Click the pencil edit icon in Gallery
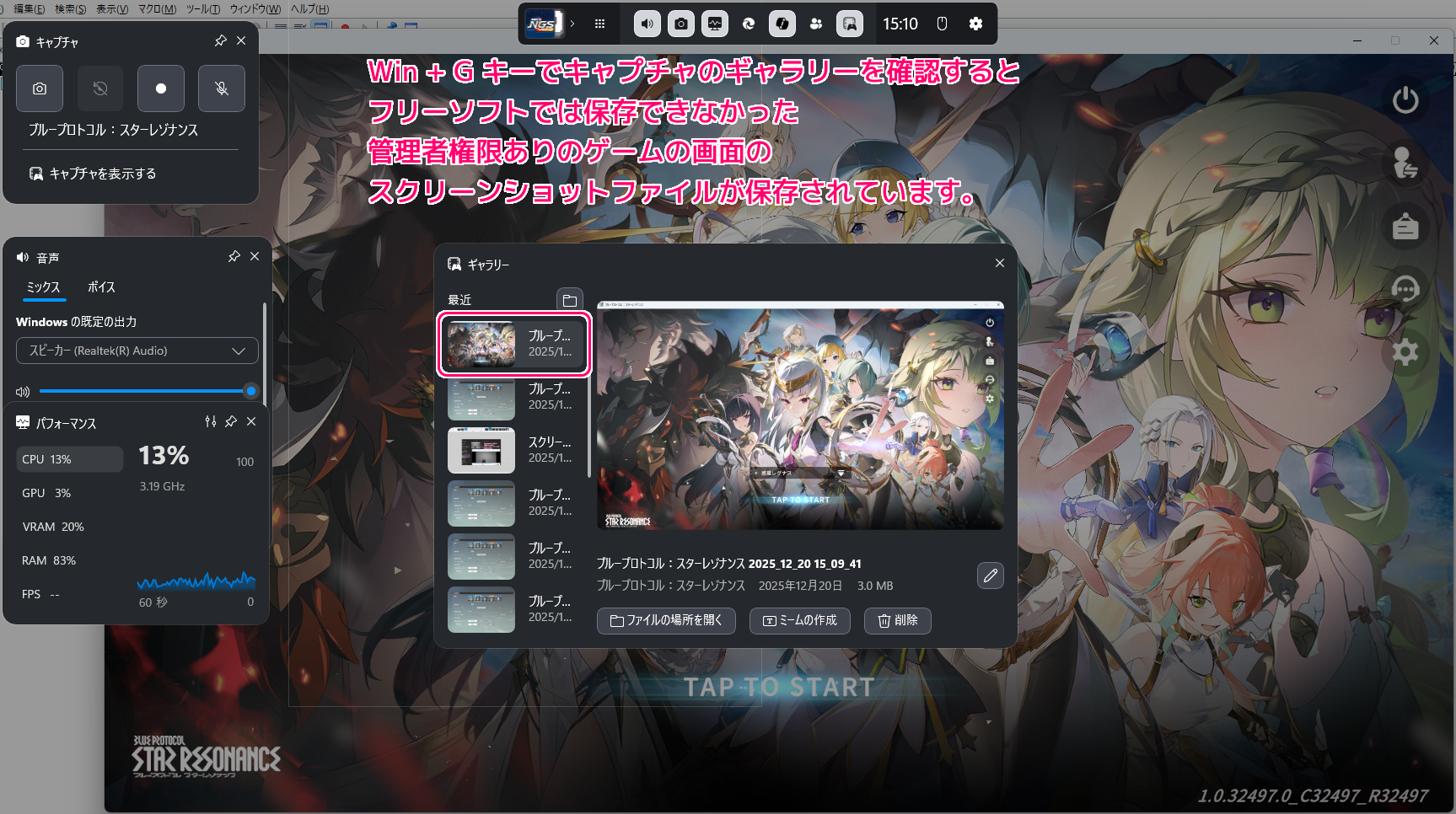This screenshot has height=814, width=1456. point(990,576)
